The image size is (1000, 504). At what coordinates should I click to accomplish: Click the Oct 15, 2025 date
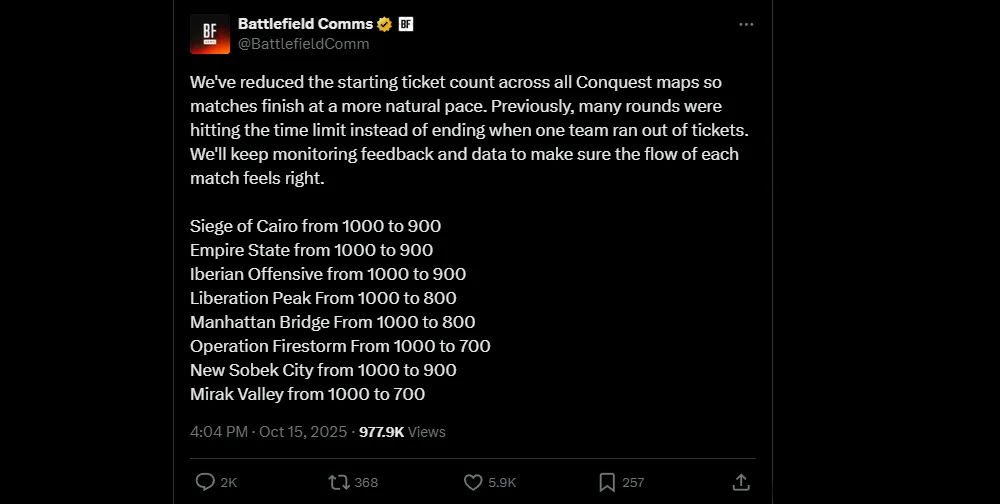(301, 432)
